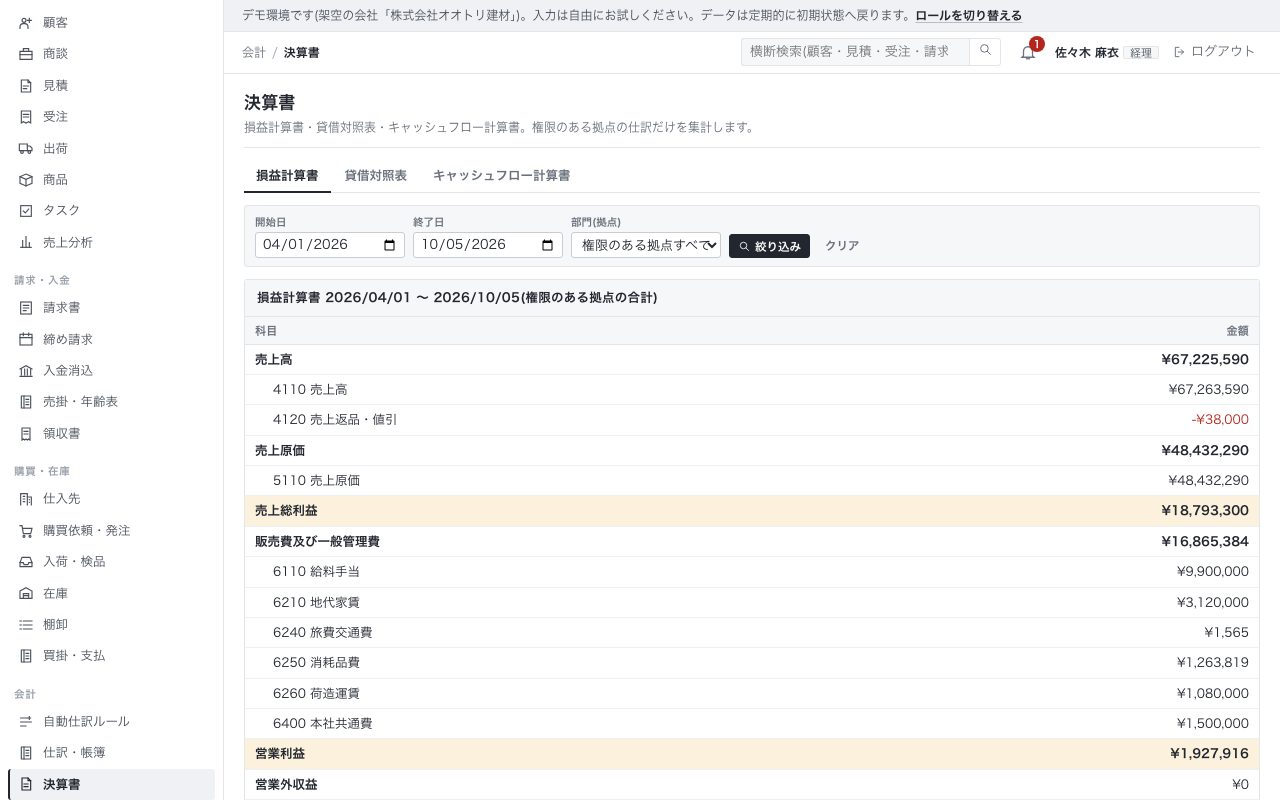Click the 売上総利益 amount ¥18,793,300
This screenshot has height=800, width=1280.
click(1205, 511)
